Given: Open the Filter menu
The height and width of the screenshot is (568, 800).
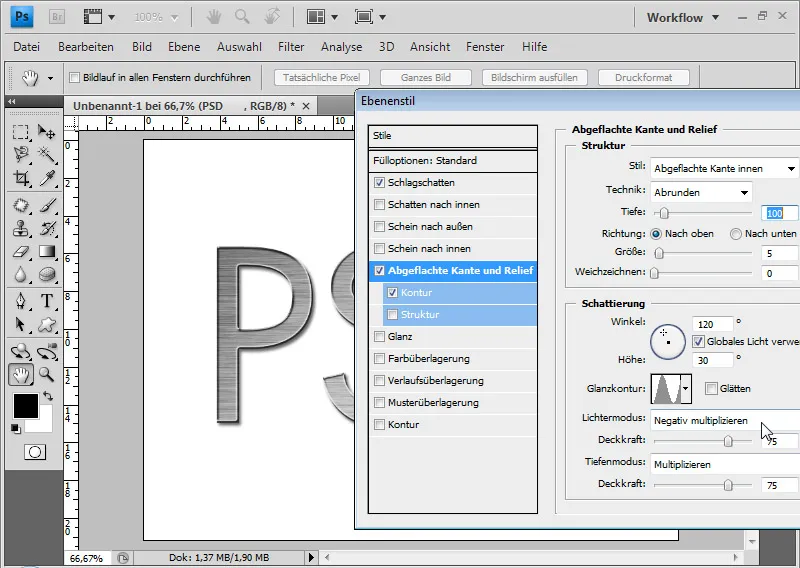Looking at the screenshot, I should click(291, 47).
